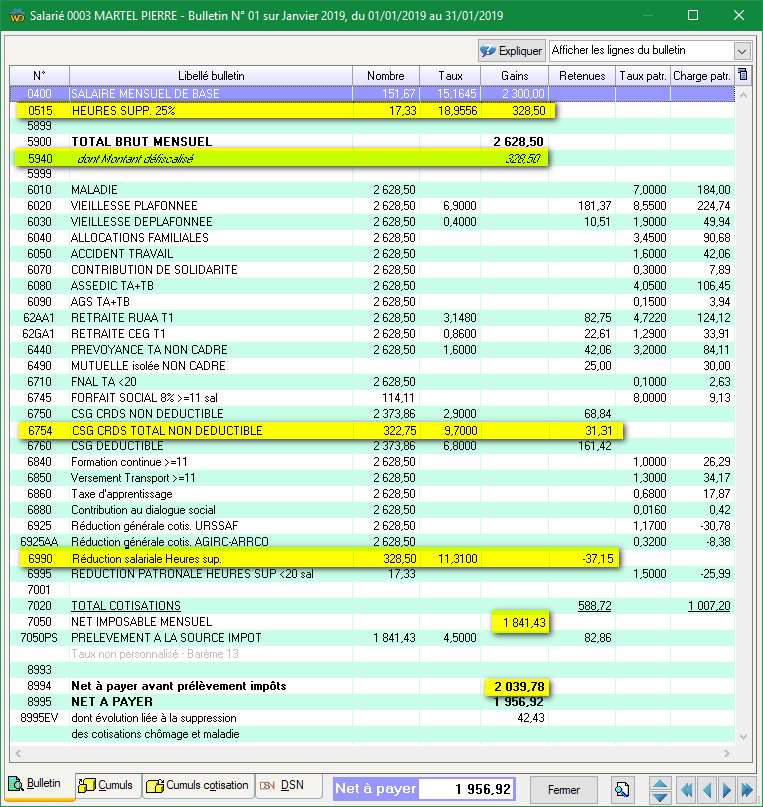The width and height of the screenshot is (763, 807).
Task: Click the application icon in the title bar
Action: 17,15
